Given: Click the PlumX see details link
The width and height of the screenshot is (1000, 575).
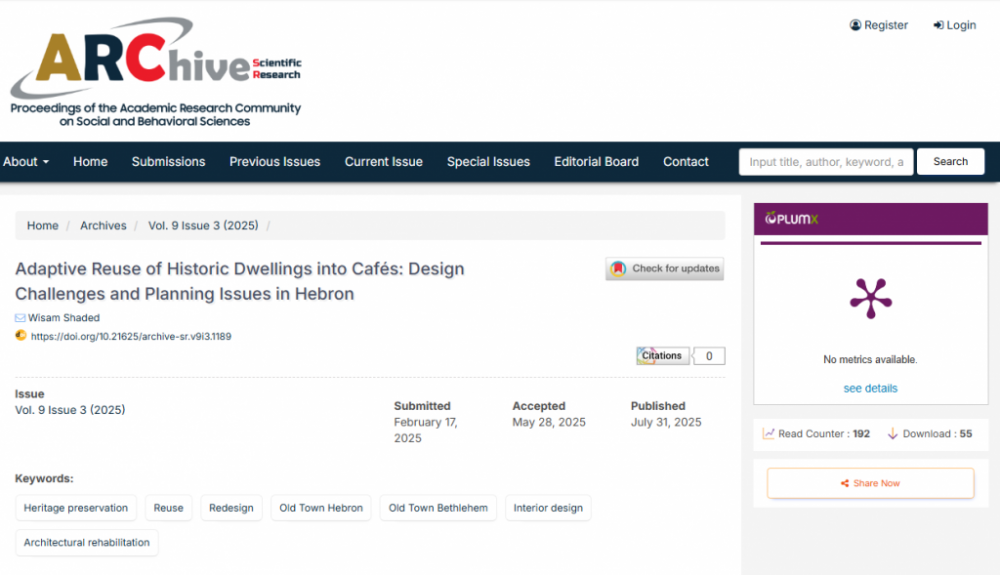Looking at the screenshot, I should click(870, 388).
